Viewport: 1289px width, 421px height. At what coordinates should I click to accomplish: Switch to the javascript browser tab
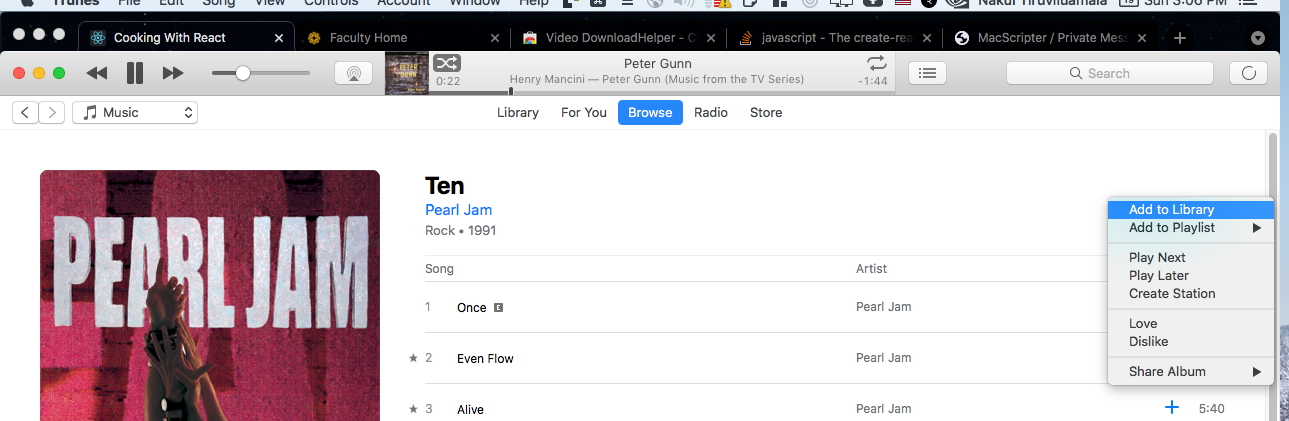834,38
